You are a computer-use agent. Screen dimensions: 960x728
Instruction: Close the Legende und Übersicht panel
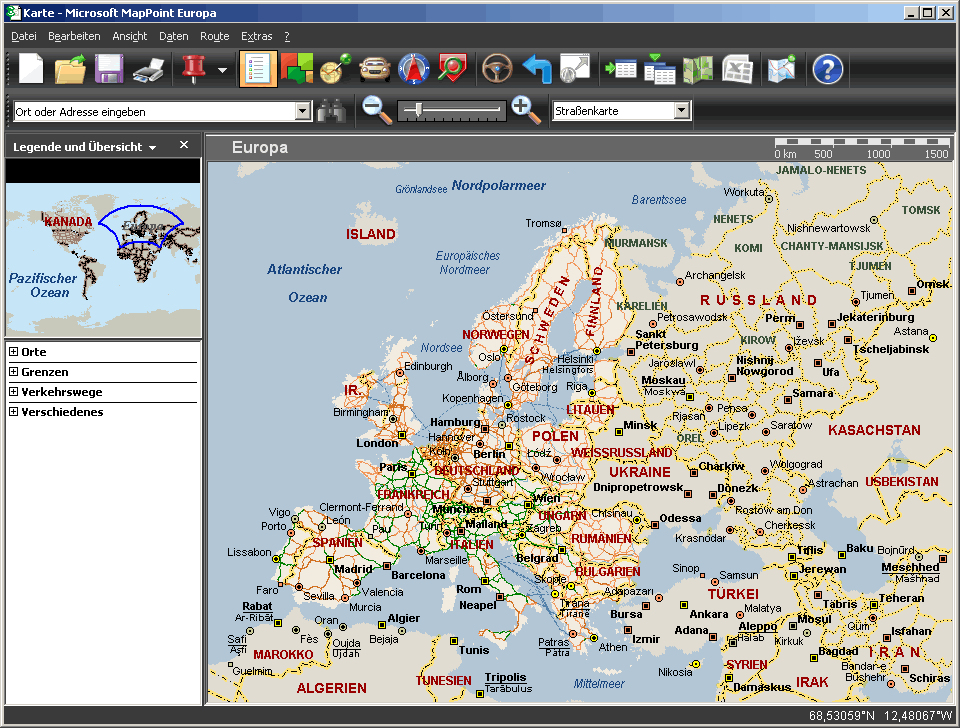coord(184,144)
